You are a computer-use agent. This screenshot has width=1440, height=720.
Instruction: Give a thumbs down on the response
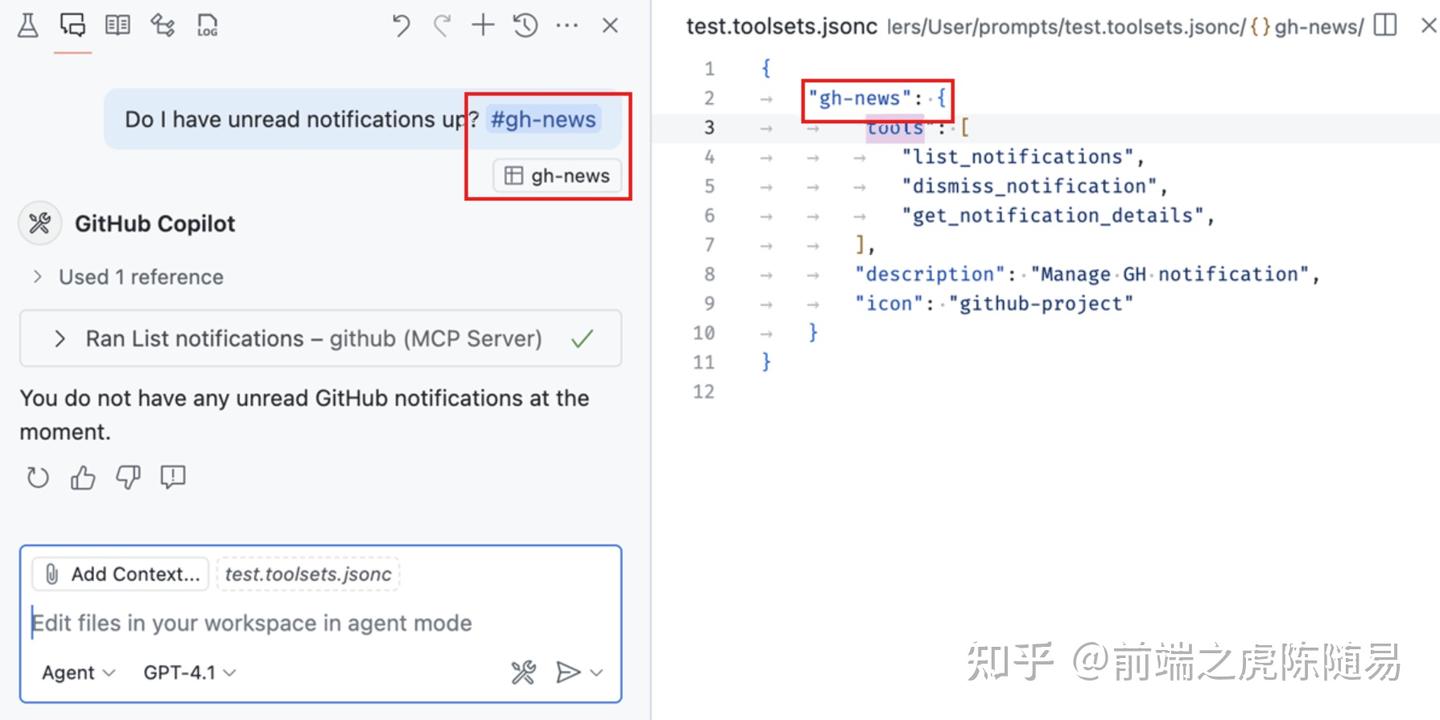pyautogui.click(x=127, y=477)
